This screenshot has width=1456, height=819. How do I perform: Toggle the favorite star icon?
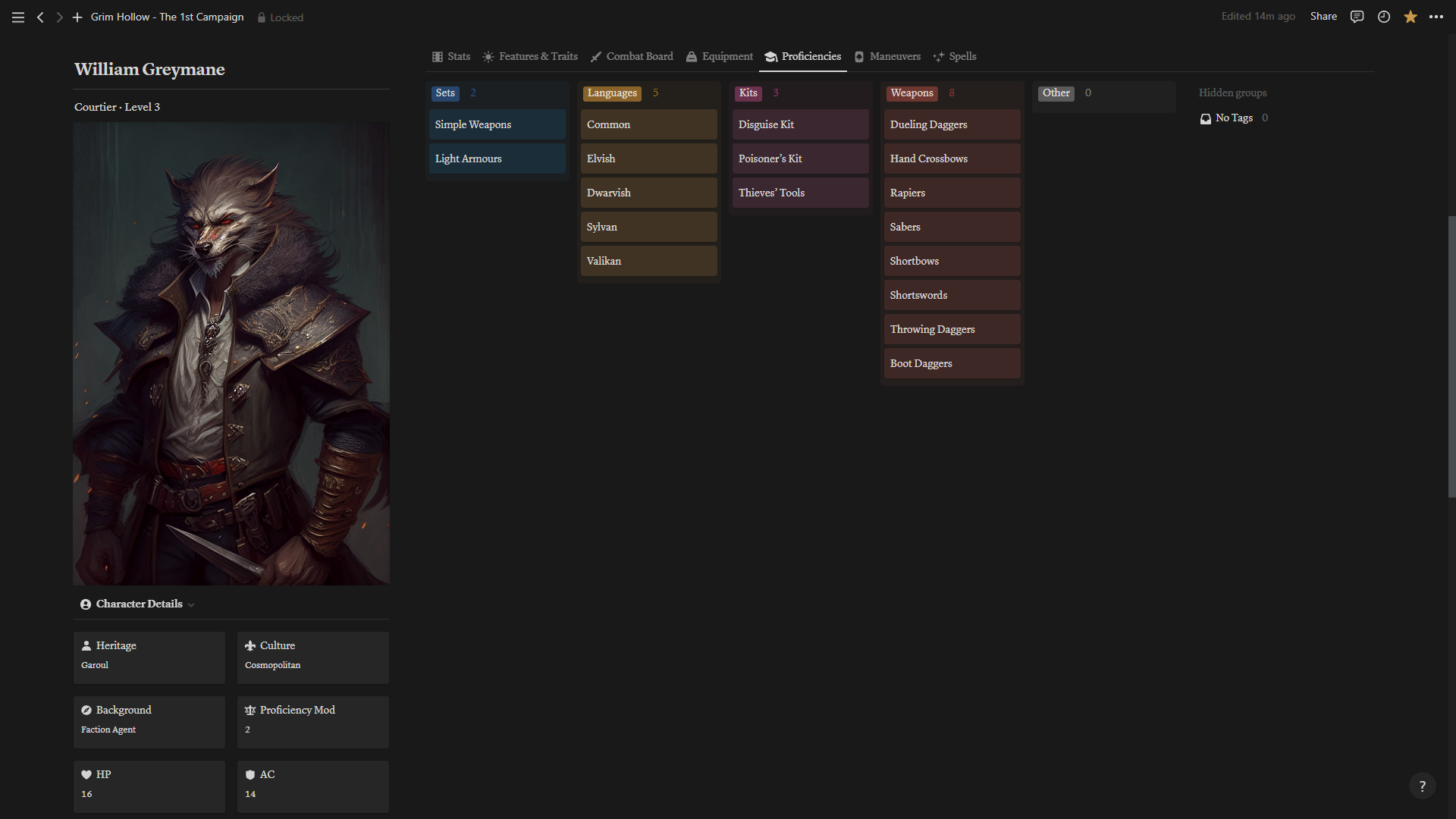tap(1410, 17)
